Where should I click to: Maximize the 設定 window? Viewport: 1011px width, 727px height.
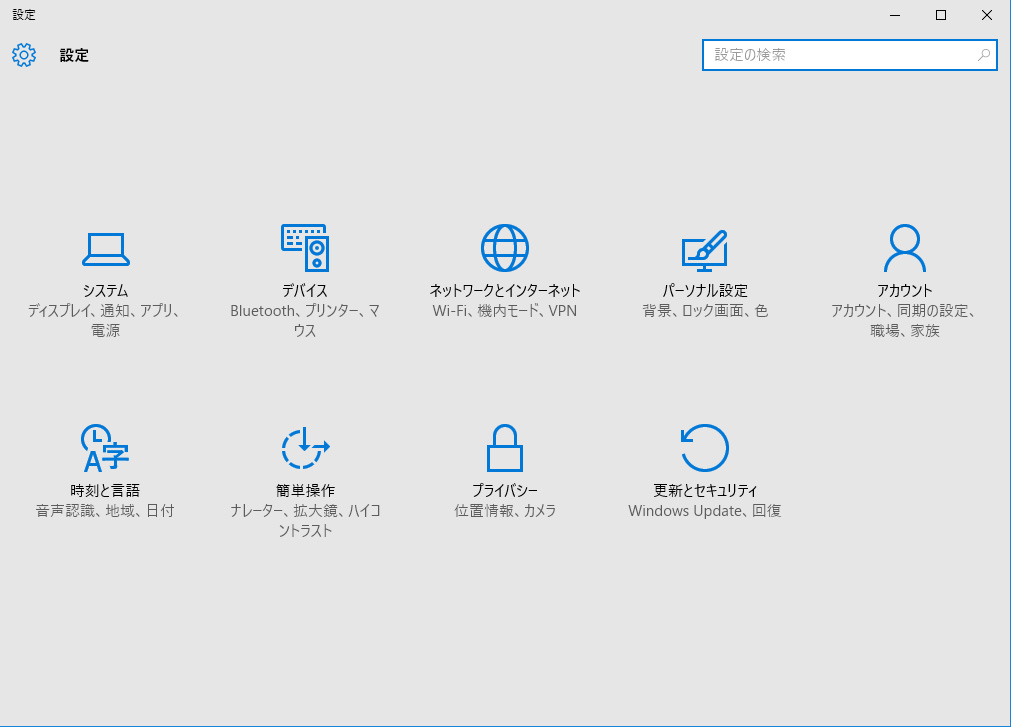click(941, 15)
